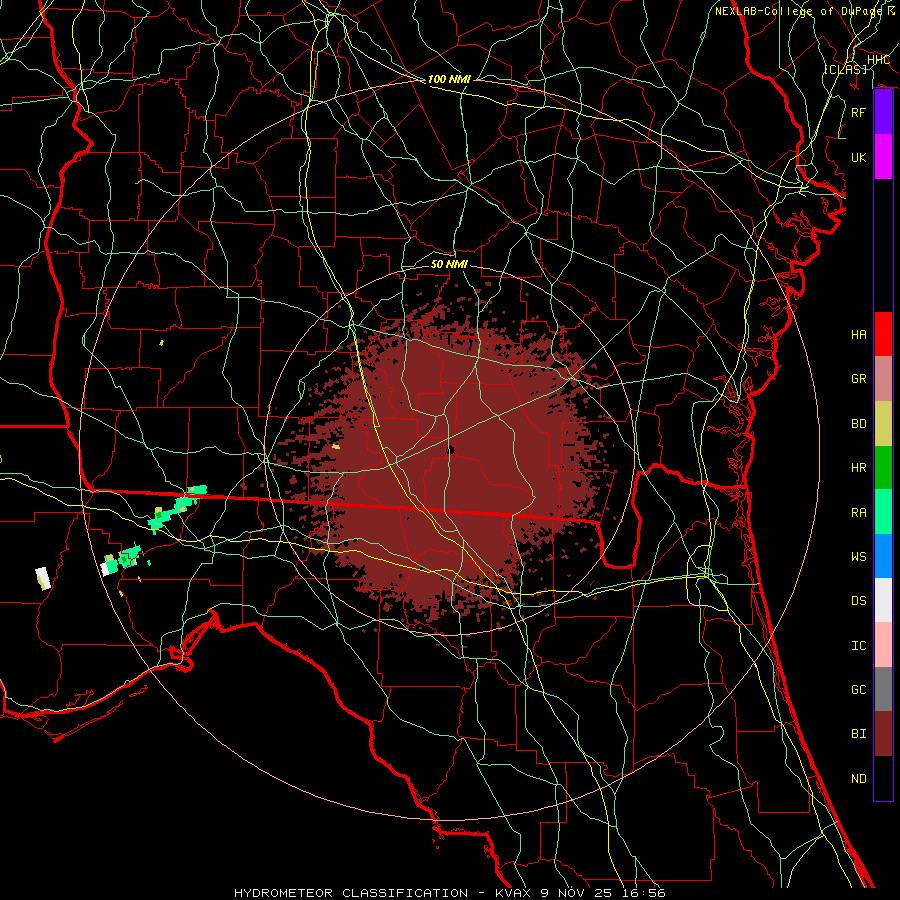Image resolution: width=900 pixels, height=900 pixels.
Task: Click the "BD" legend label
Action: pos(859,424)
